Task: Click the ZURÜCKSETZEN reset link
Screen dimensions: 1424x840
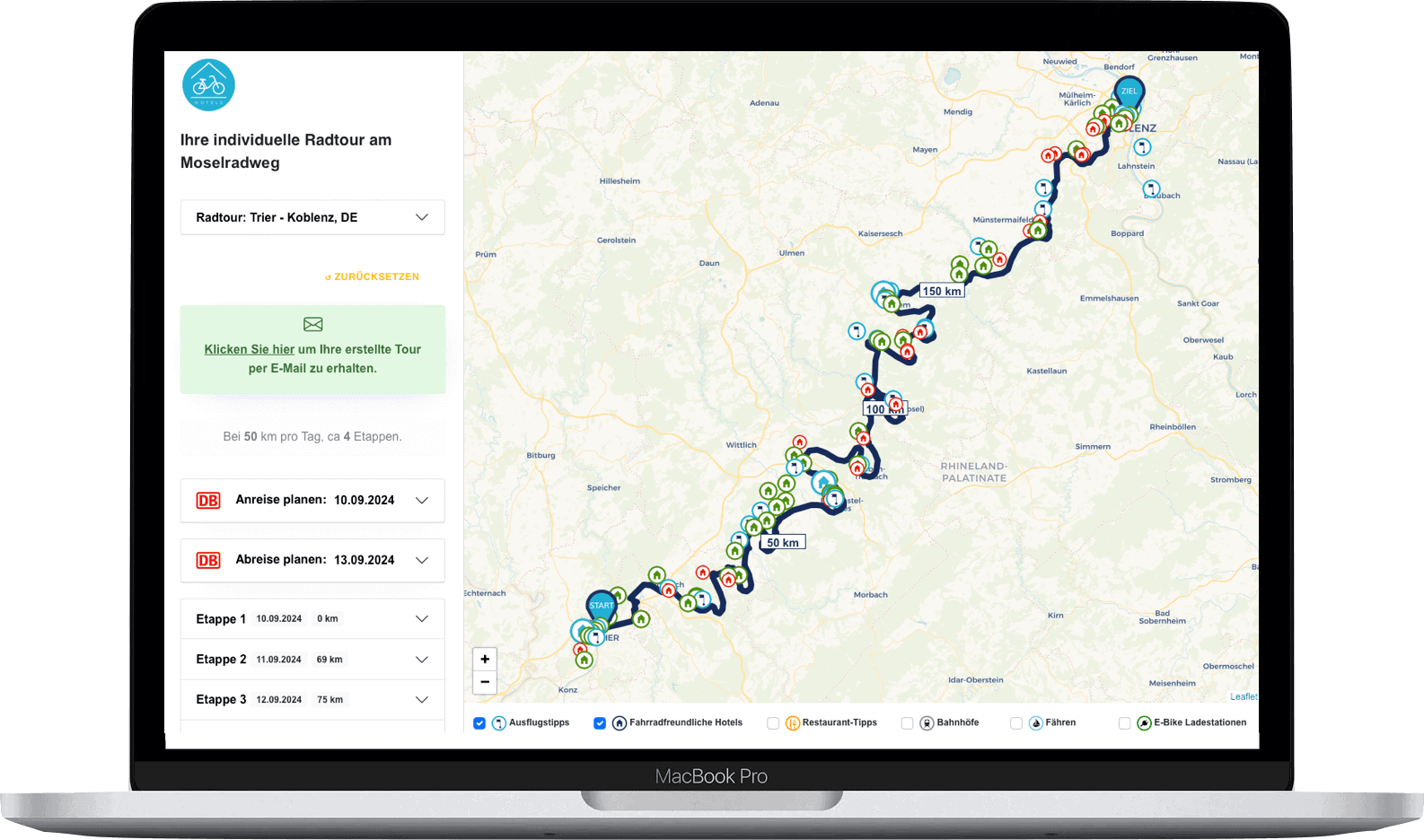Action: coord(373,277)
